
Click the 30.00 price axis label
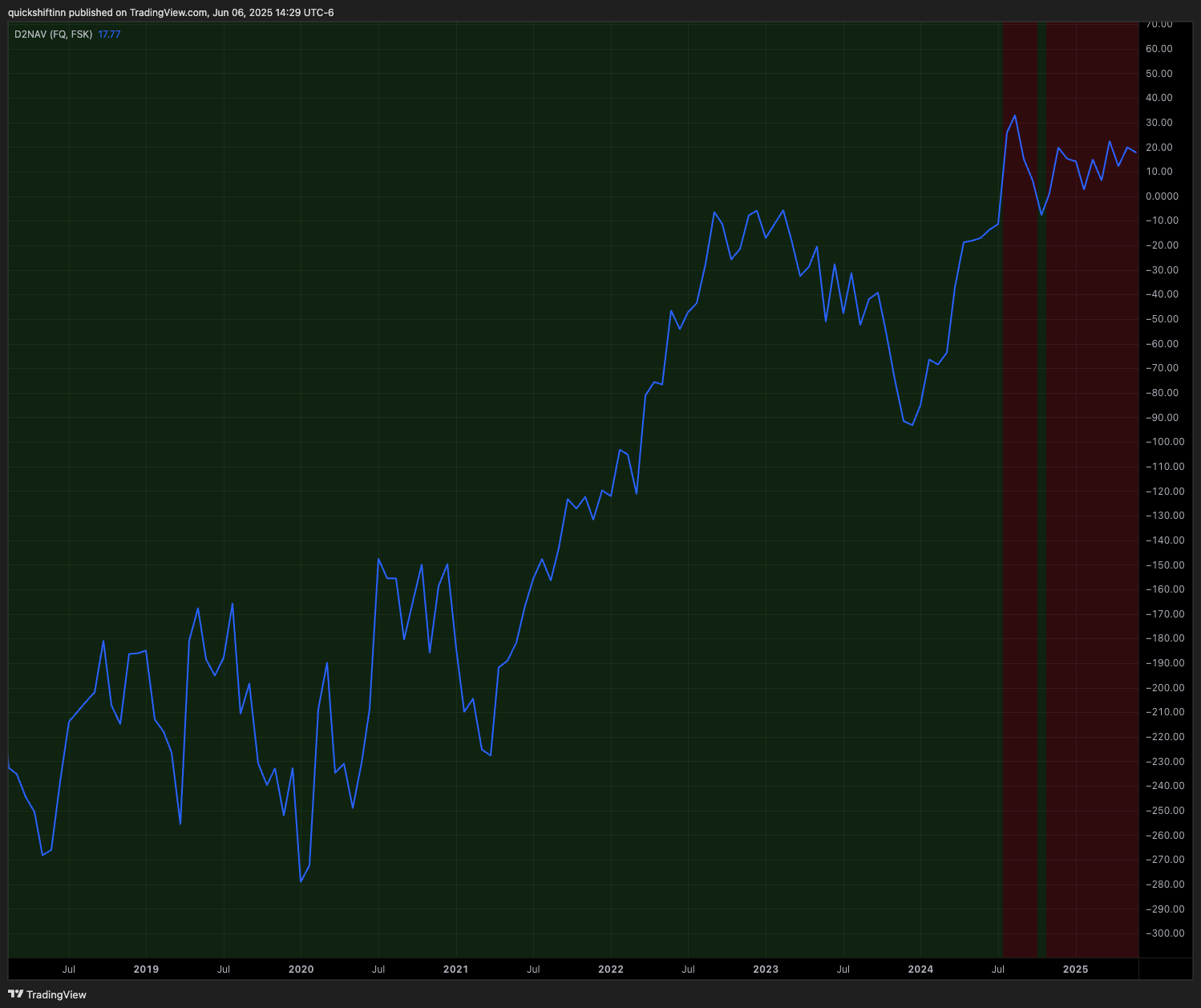point(1159,123)
